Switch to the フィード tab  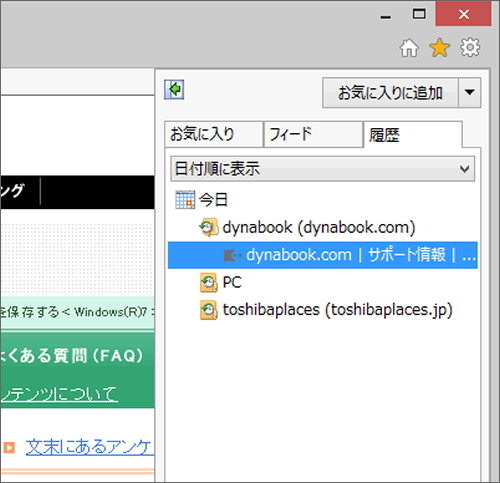coord(313,134)
